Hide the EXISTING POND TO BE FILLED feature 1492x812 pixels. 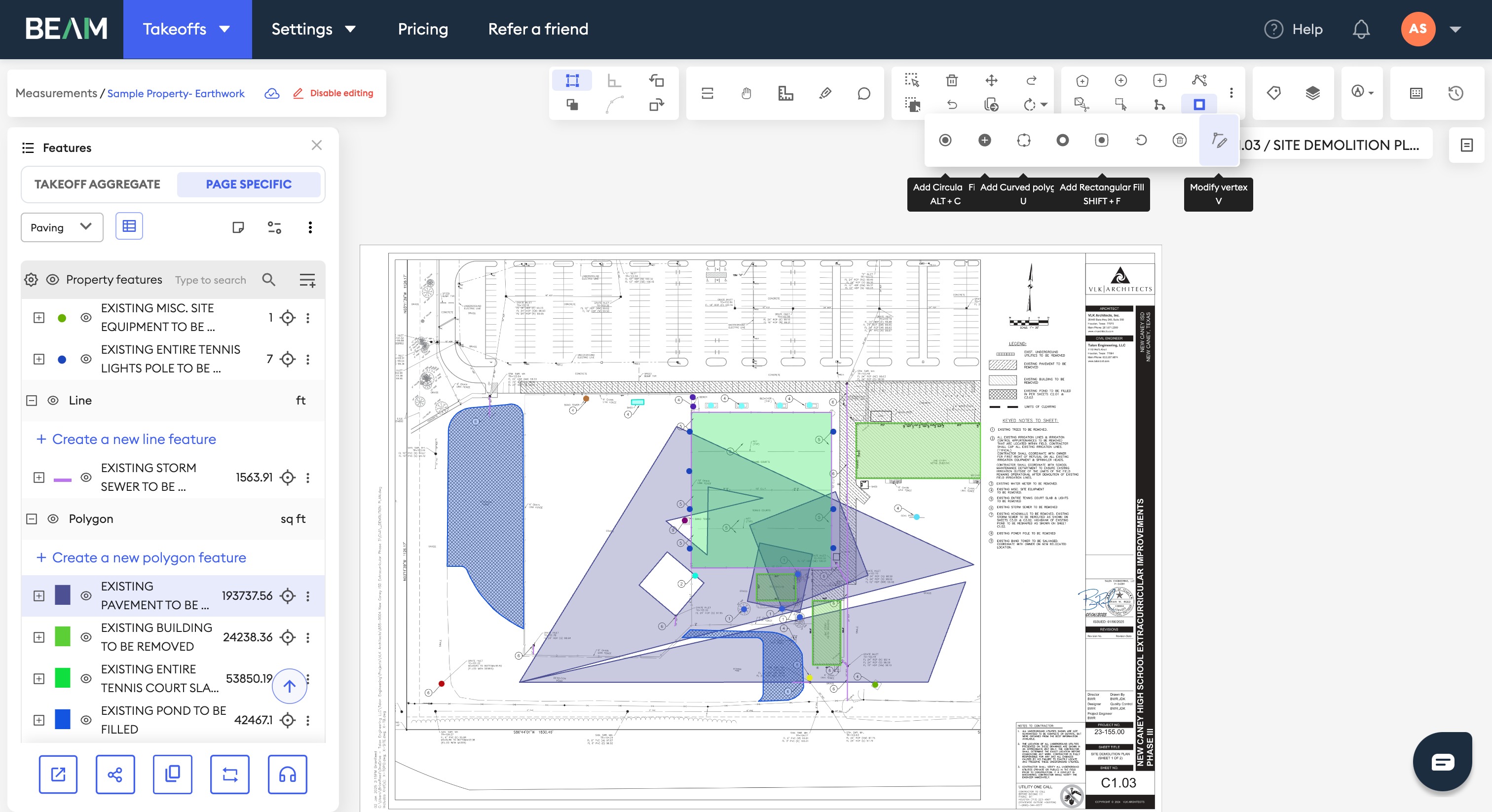point(86,720)
